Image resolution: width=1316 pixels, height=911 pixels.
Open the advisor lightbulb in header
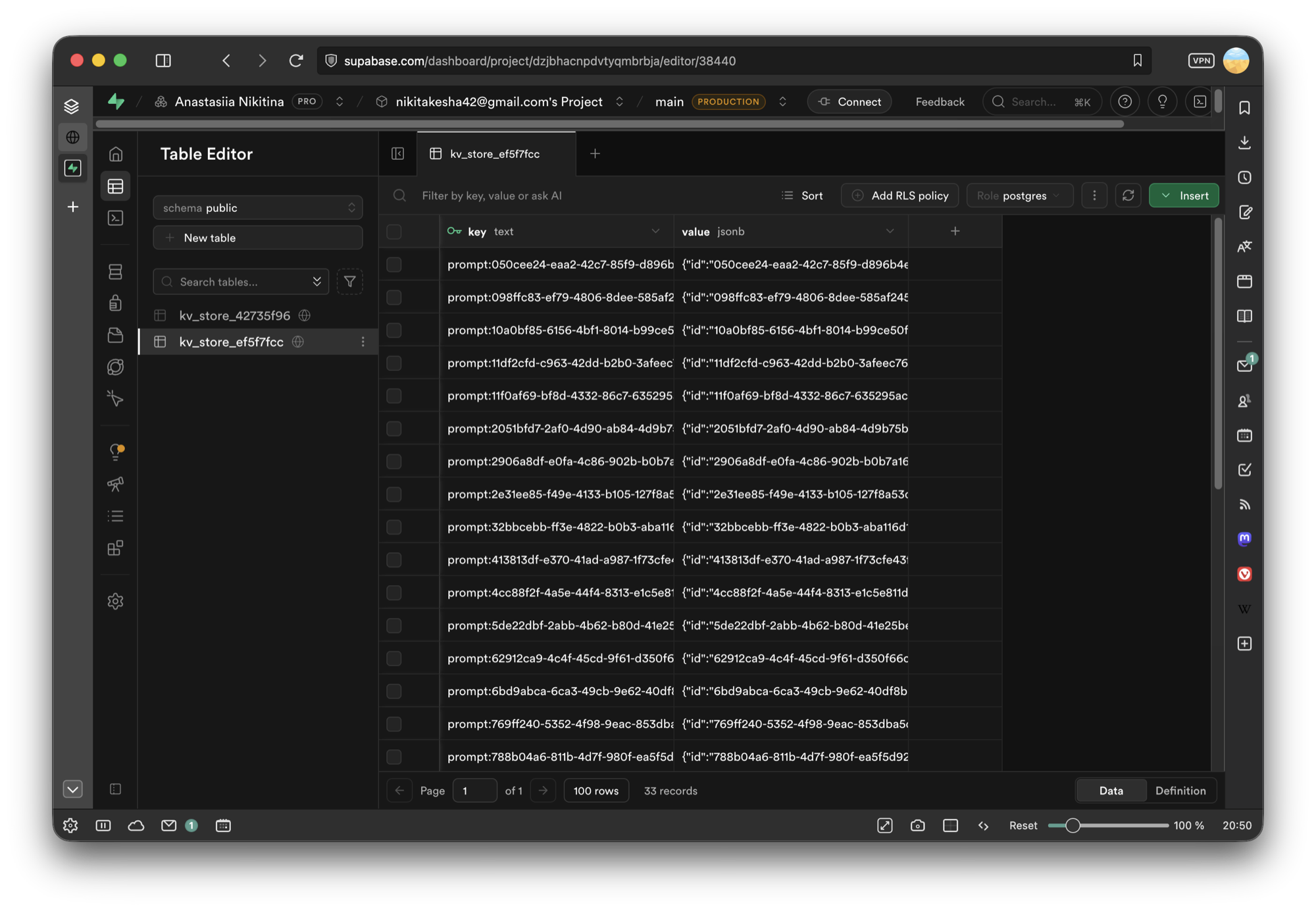coord(1163,101)
